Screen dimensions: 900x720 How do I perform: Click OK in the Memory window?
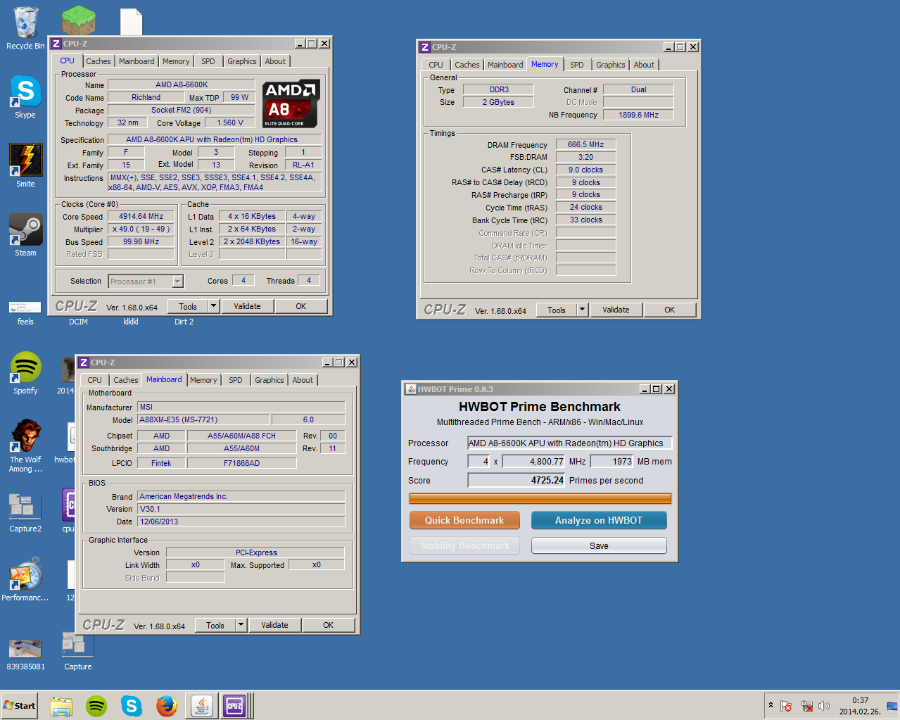tap(669, 309)
